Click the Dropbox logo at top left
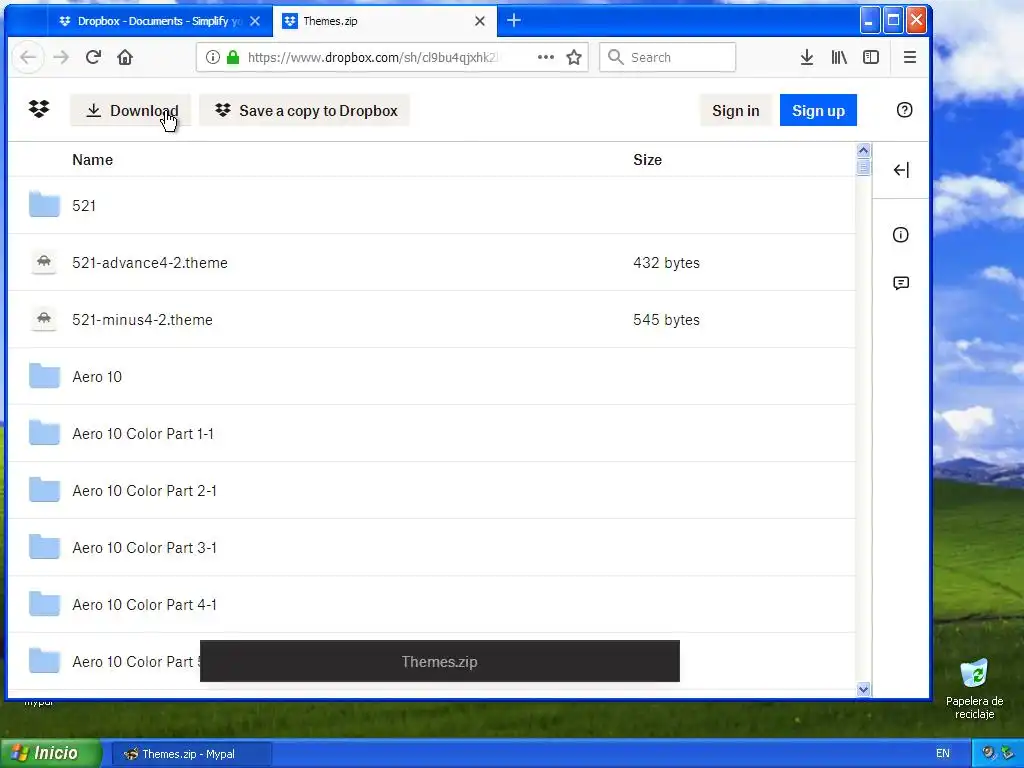This screenshot has width=1024, height=768. point(39,109)
